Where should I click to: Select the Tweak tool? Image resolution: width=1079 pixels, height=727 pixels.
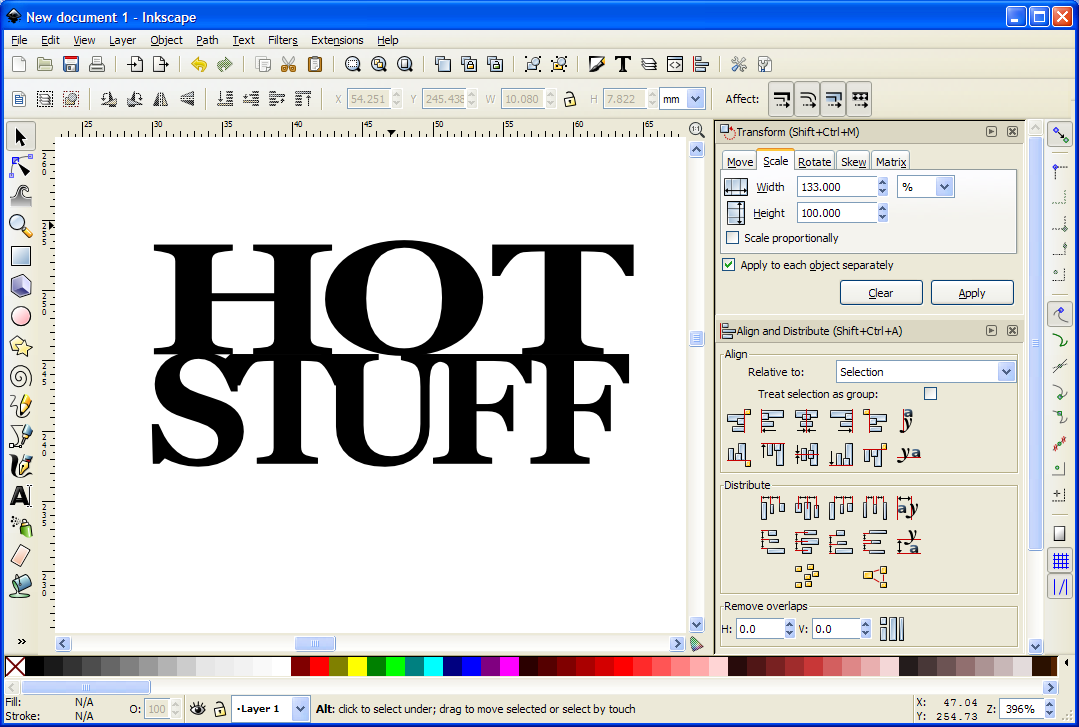(x=21, y=196)
